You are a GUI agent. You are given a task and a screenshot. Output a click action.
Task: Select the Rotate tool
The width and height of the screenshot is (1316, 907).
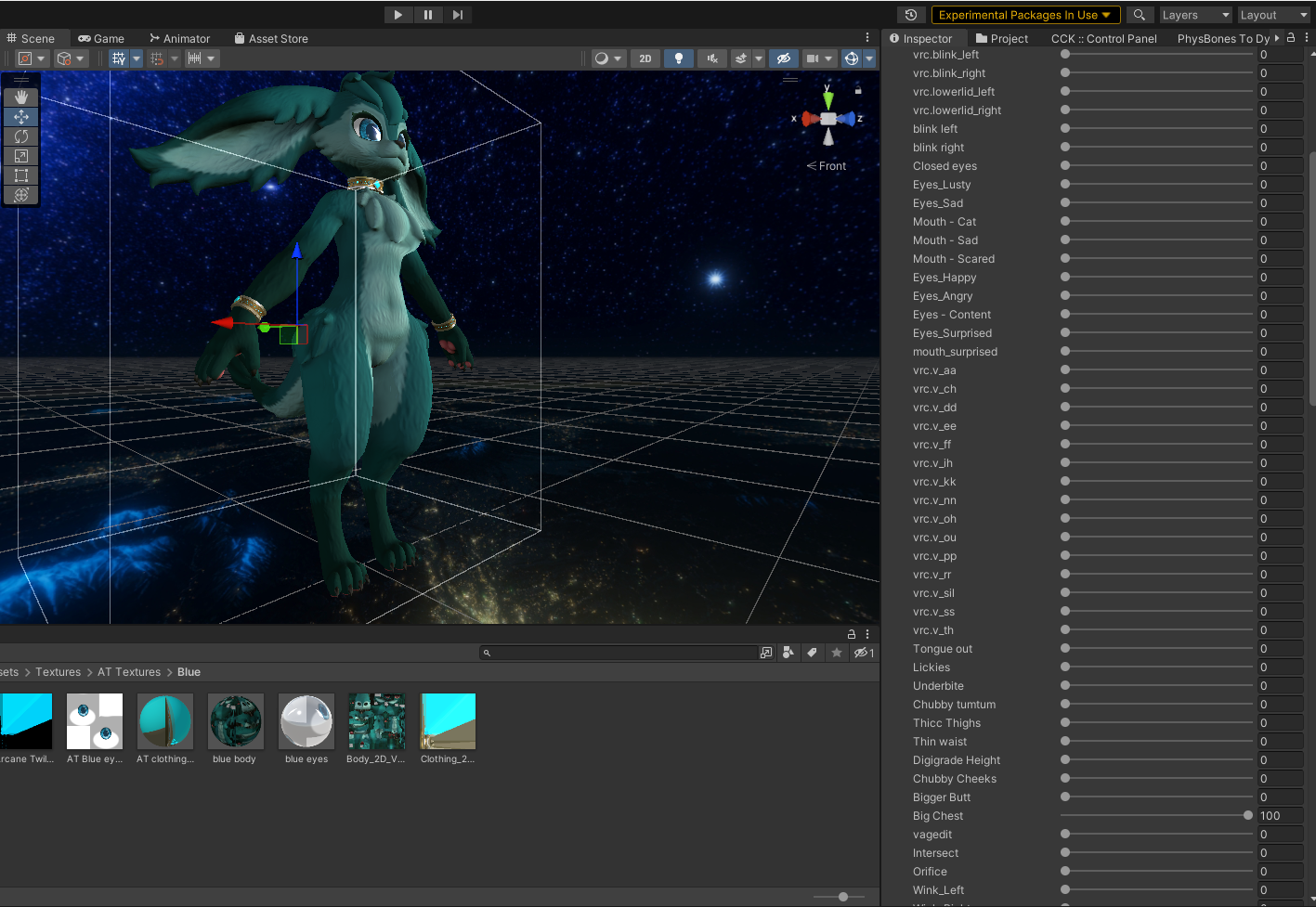coord(21,136)
